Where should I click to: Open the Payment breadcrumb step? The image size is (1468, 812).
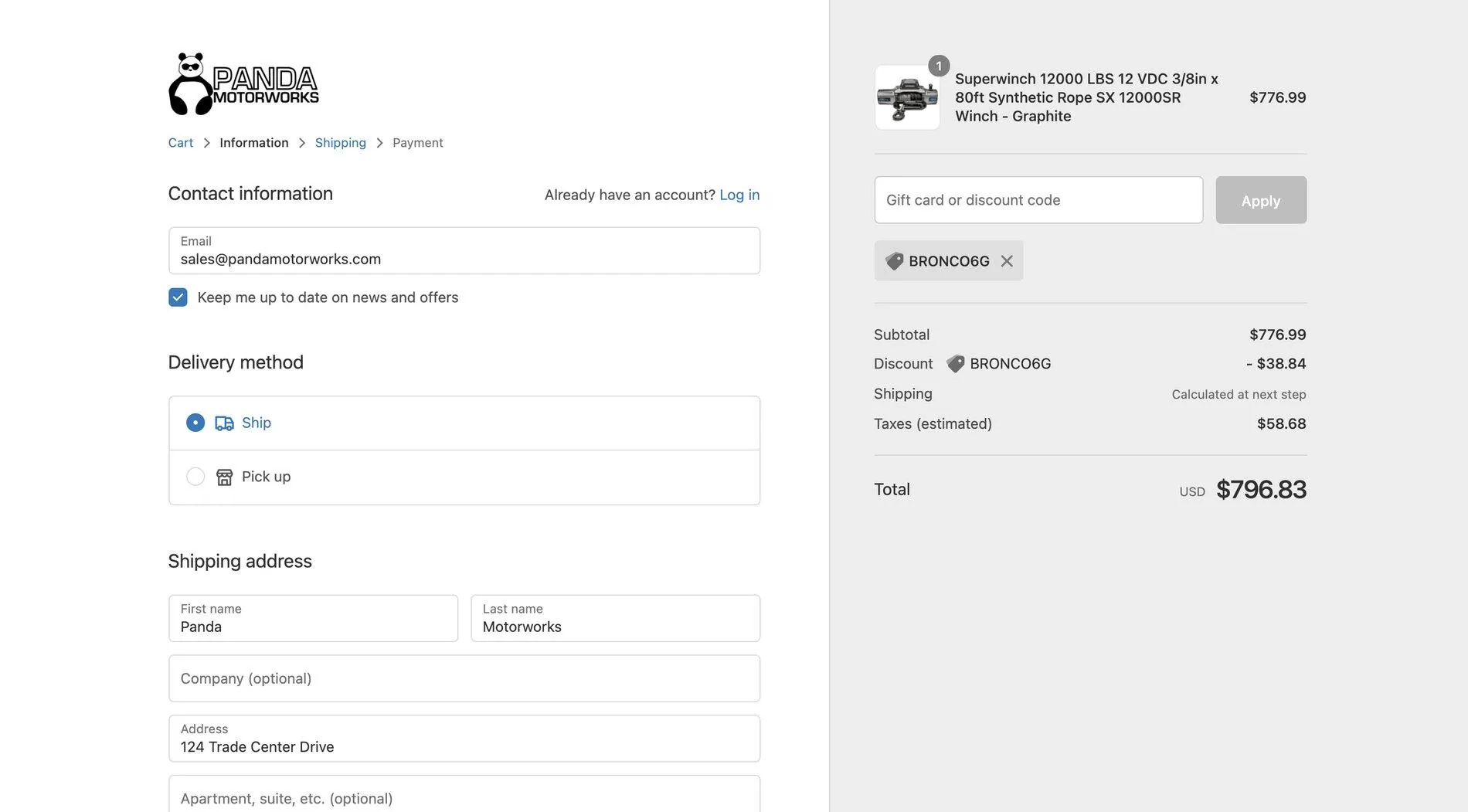(x=418, y=143)
